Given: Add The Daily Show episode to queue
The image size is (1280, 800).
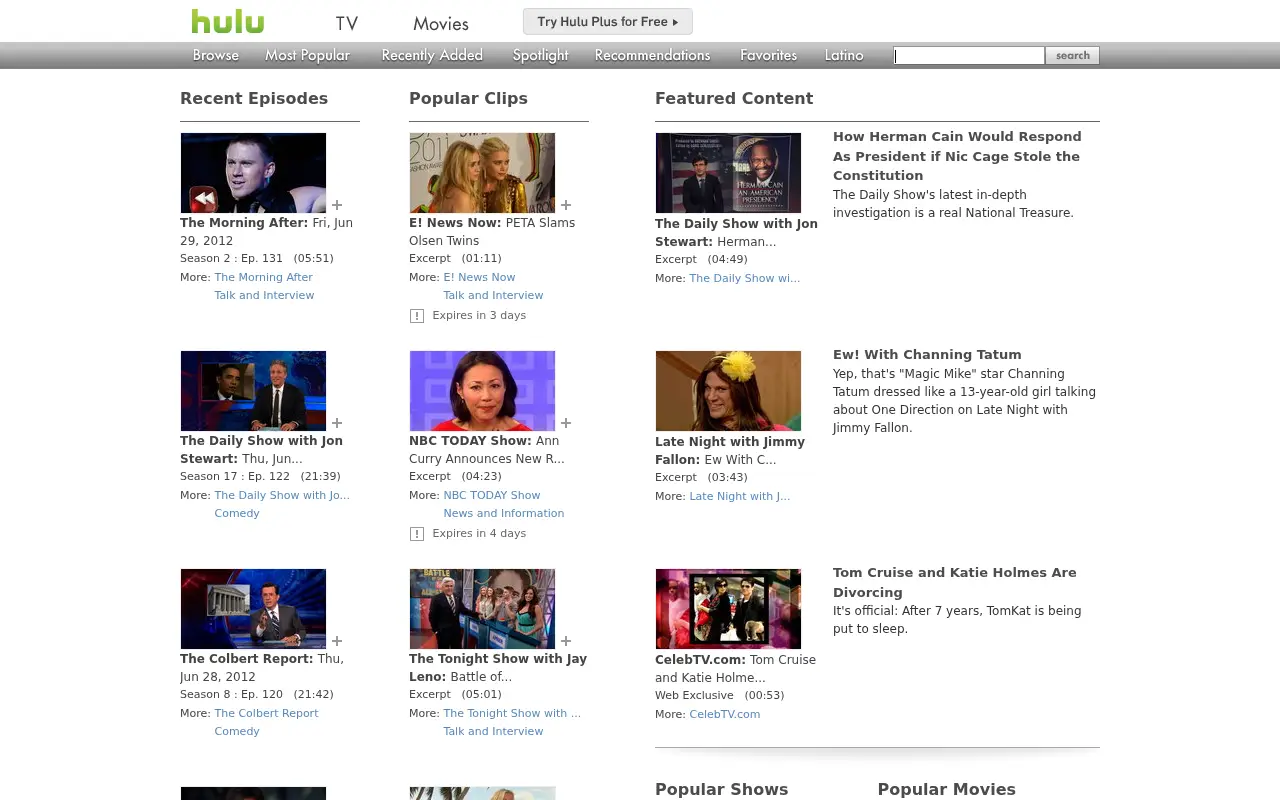Looking at the screenshot, I should 337,423.
